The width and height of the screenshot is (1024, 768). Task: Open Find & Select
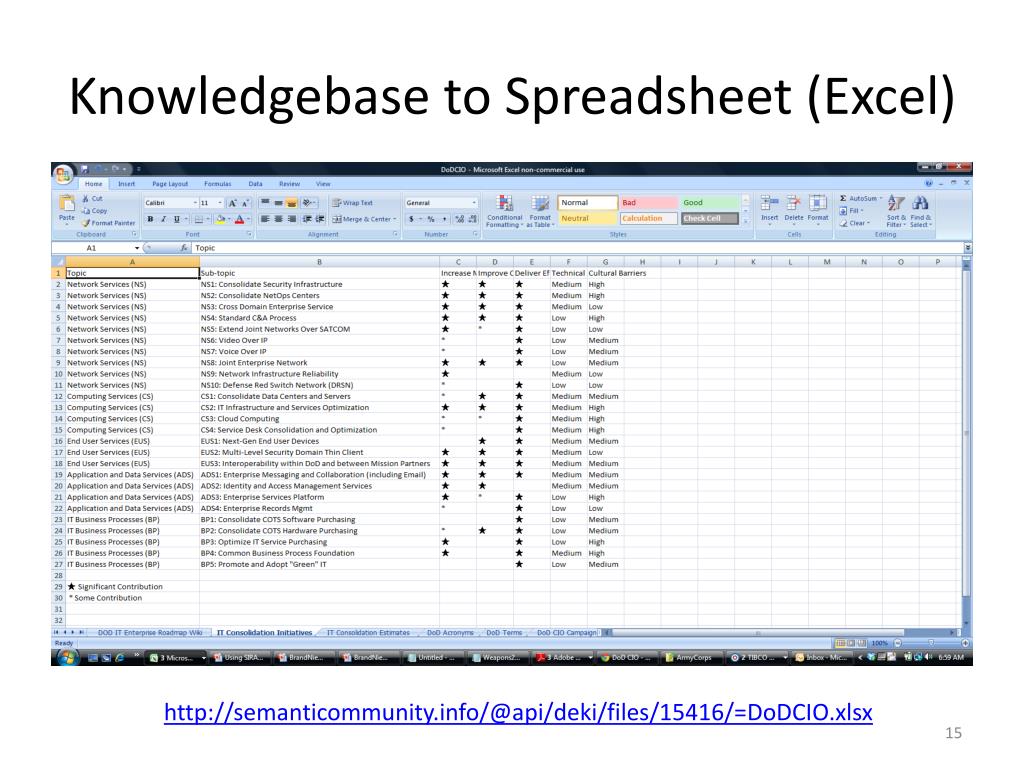921,211
